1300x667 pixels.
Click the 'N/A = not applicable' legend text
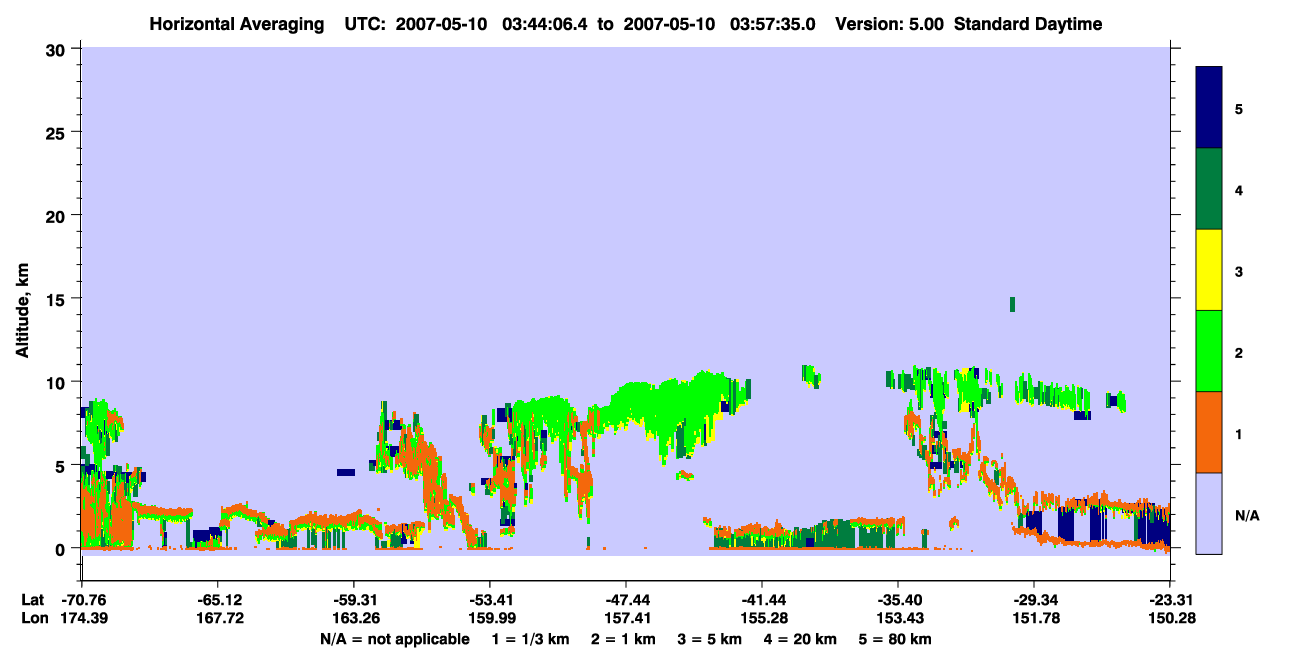[395, 639]
